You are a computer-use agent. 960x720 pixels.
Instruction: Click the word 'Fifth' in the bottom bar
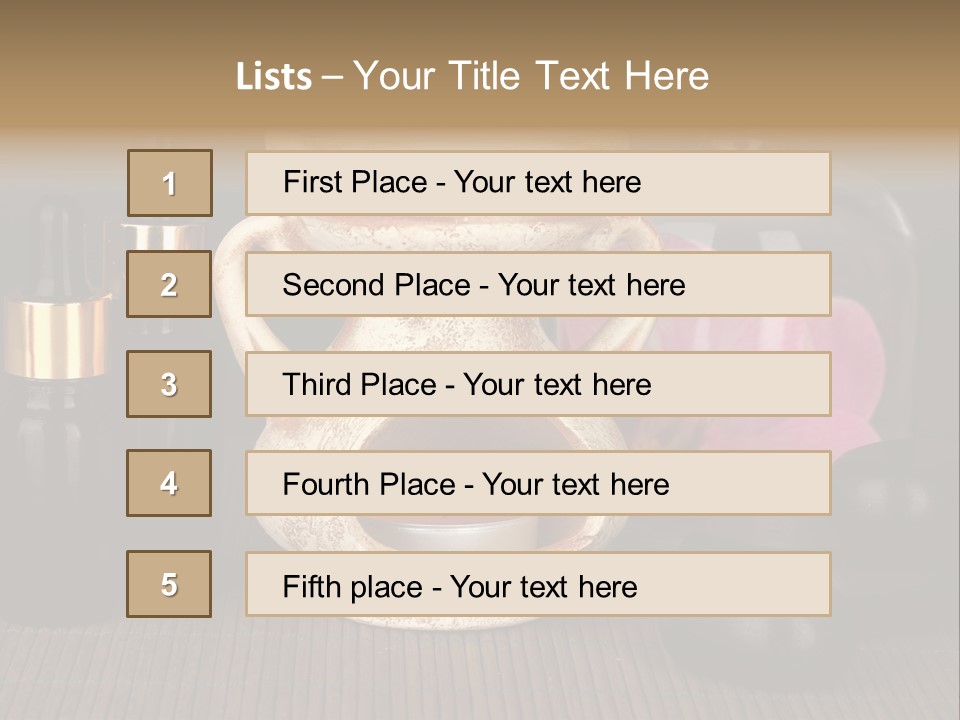coord(312,586)
